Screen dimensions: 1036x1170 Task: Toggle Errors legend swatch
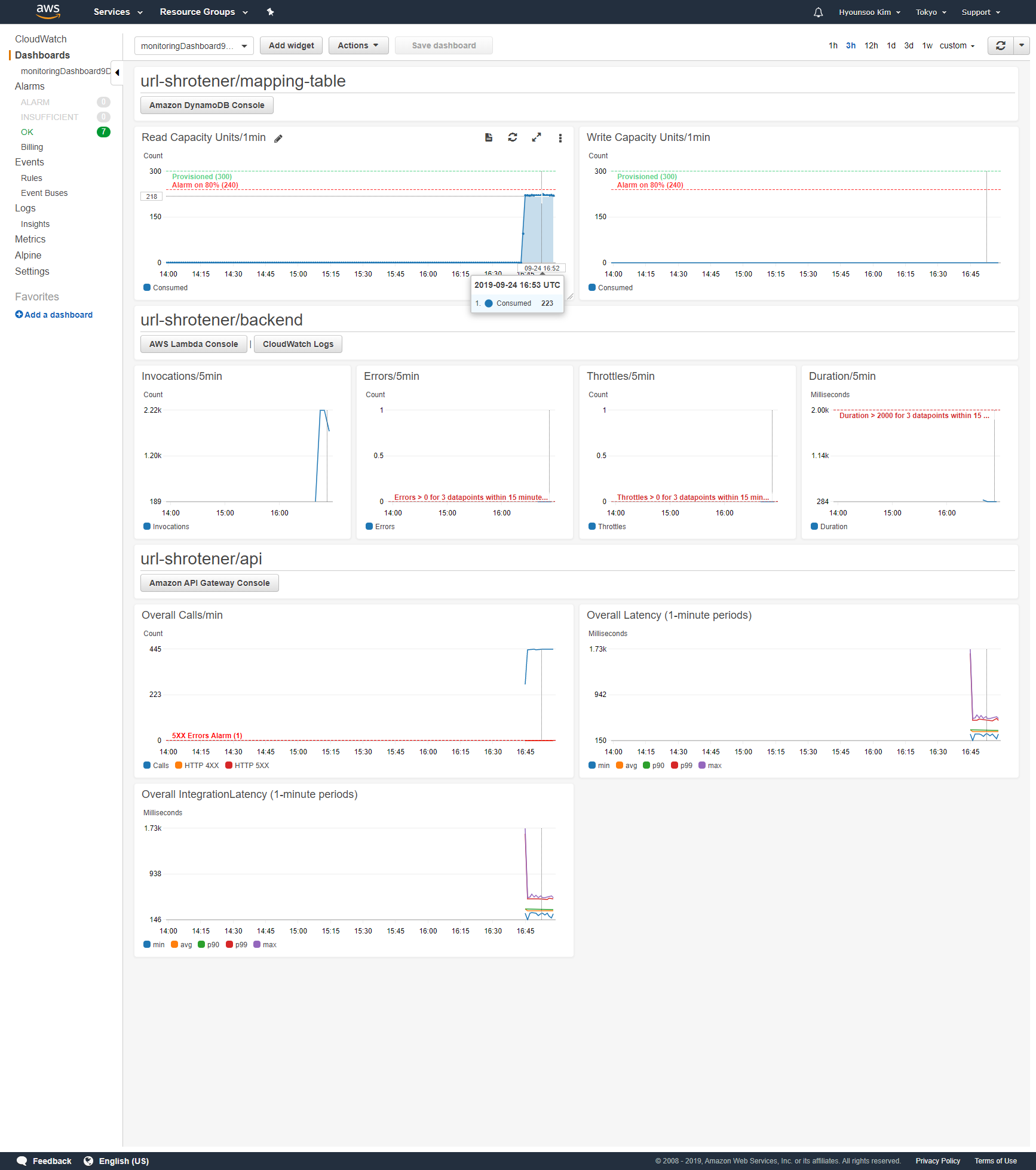pos(369,526)
